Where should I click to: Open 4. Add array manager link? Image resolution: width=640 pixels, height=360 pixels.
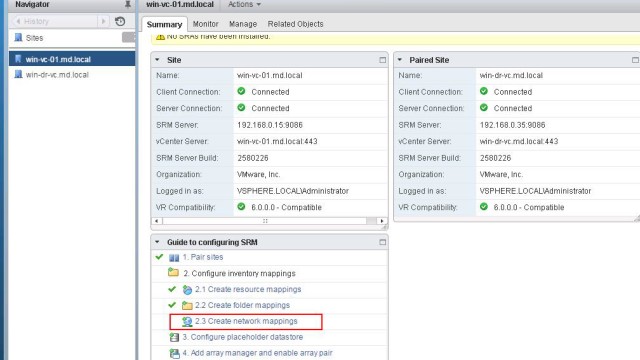point(257,353)
